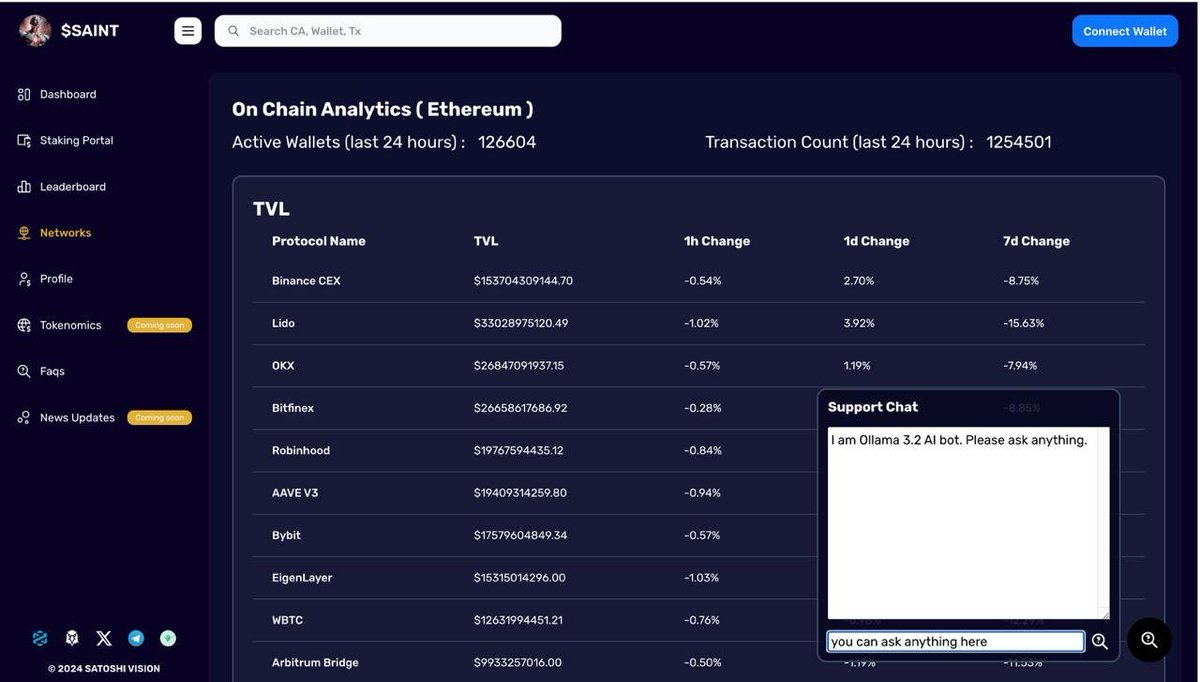Click inside the Support Chat message area

[x=969, y=523]
